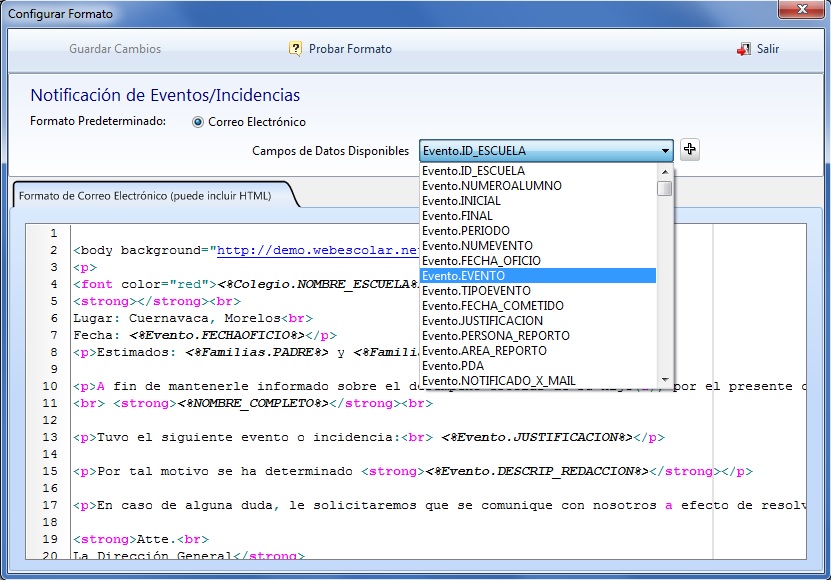Image resolution: width=831 pixels, height=580 pixels.
Task: Select Evento.PERSONA_REPORTO field
Action: coord(538,336)
